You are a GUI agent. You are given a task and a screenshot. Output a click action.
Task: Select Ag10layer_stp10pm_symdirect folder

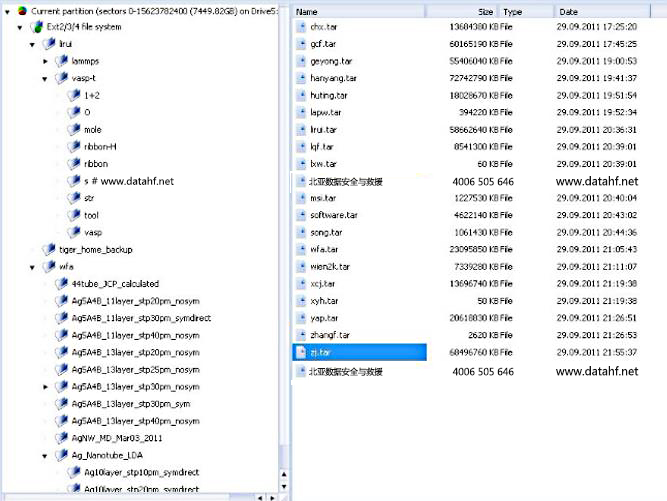[142, 473]
